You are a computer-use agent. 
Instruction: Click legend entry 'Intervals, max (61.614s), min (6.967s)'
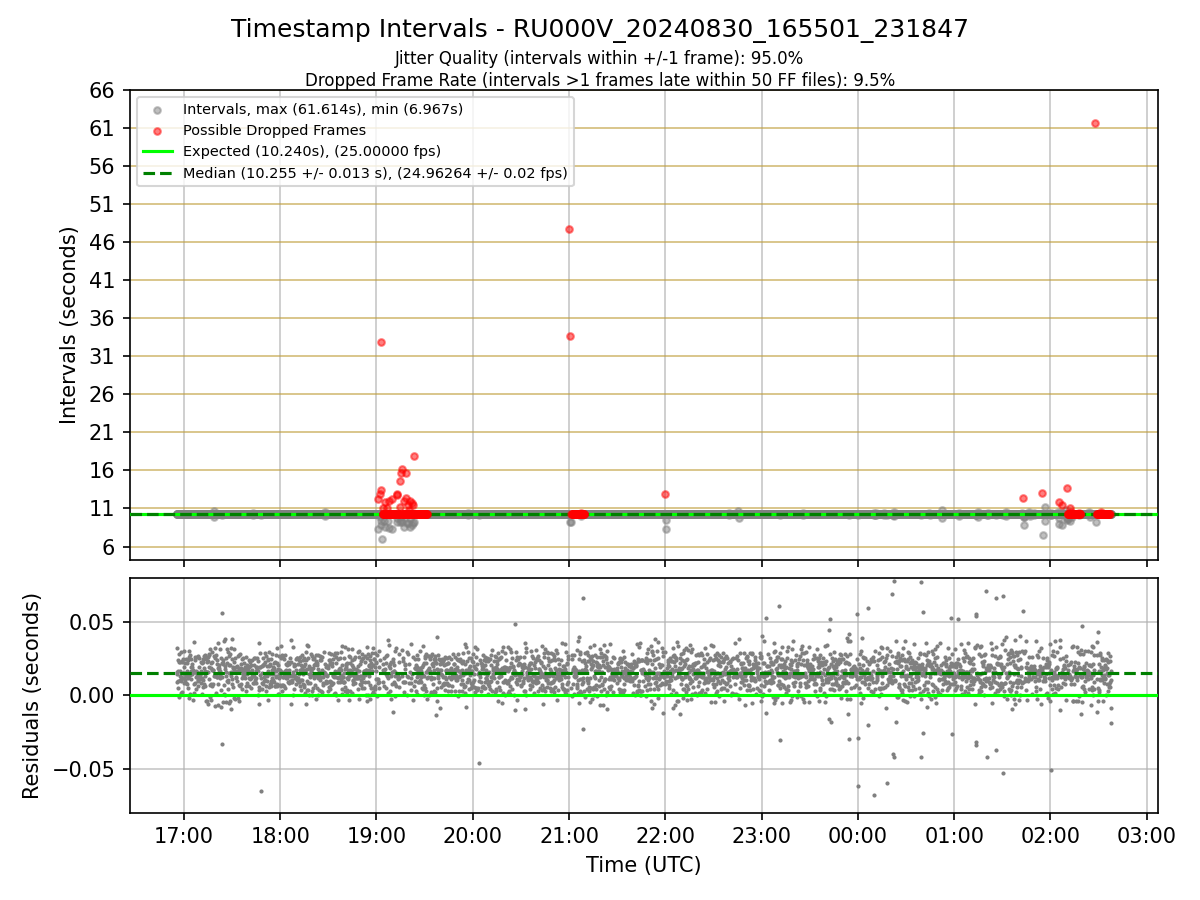tap(322, 108)
